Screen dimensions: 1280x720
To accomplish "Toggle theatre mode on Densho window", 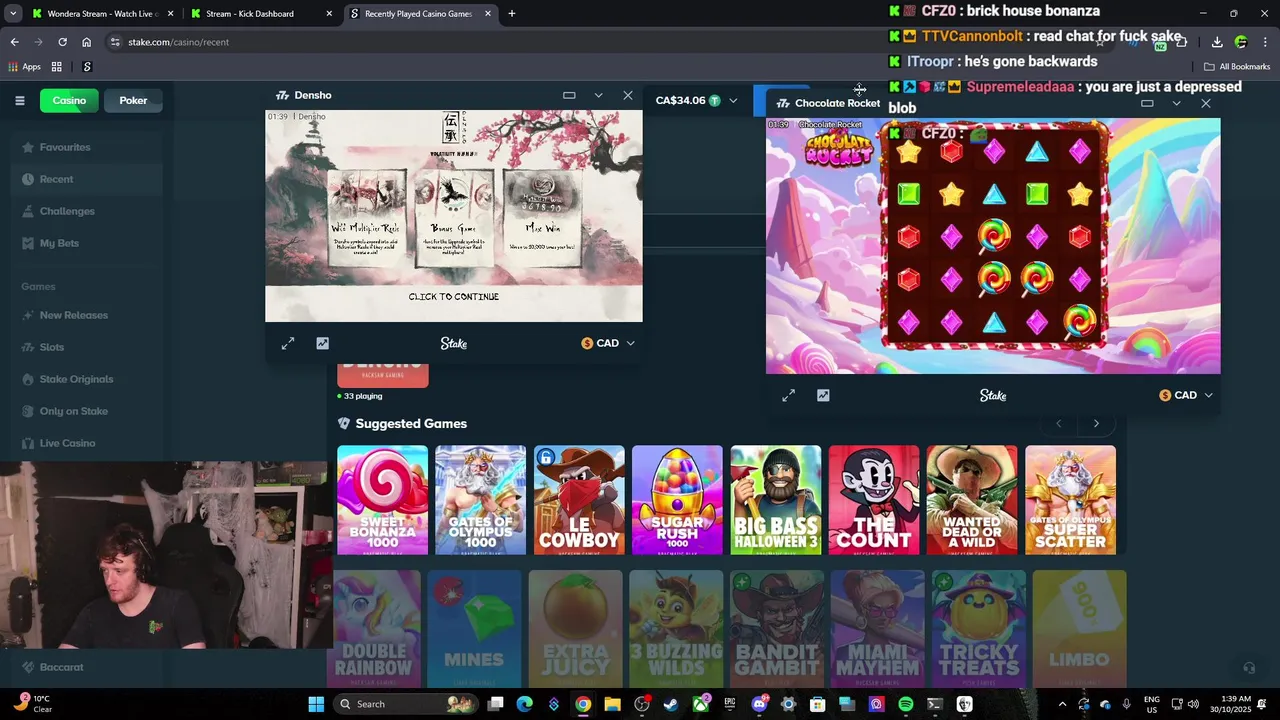I will click(569, 95).
